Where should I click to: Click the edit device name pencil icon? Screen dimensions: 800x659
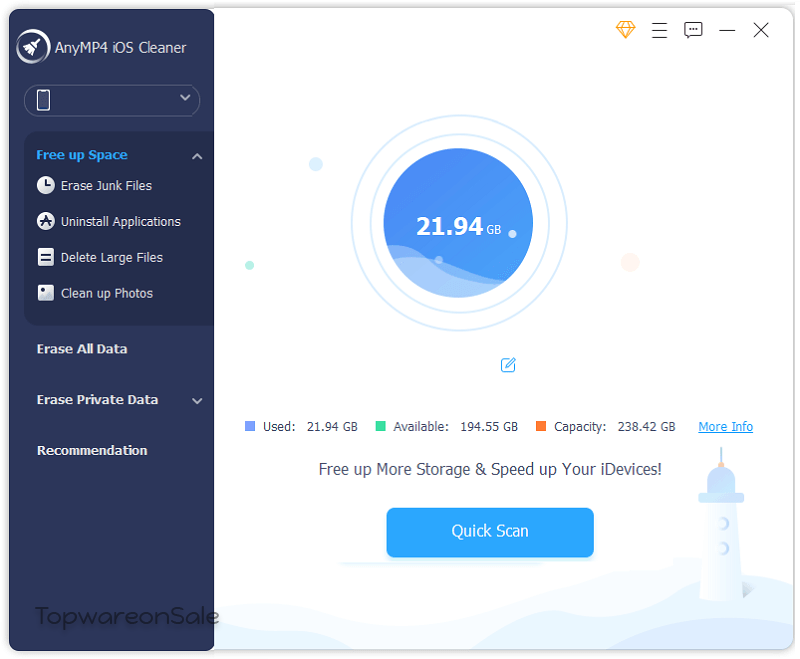click(508, 365)
